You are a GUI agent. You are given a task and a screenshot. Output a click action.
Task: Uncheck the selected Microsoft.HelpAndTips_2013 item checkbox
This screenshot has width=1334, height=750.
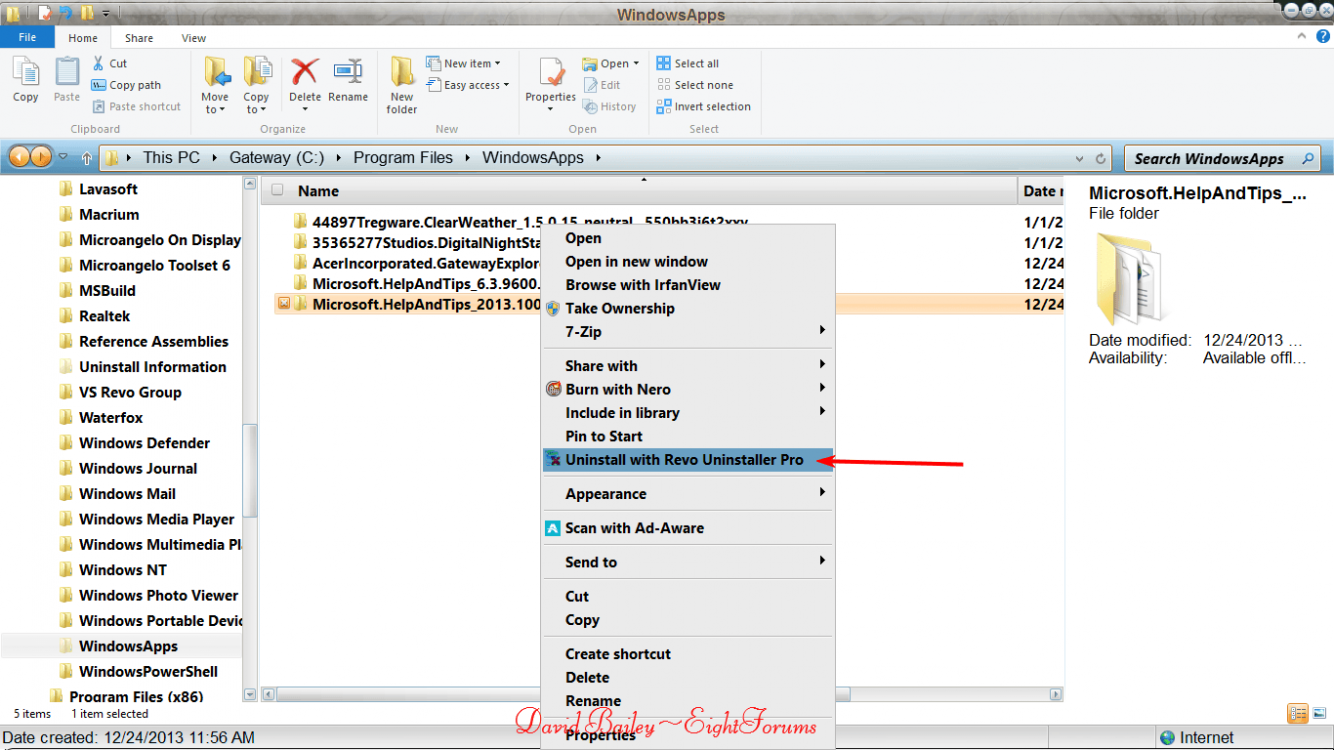click(283, 303)
